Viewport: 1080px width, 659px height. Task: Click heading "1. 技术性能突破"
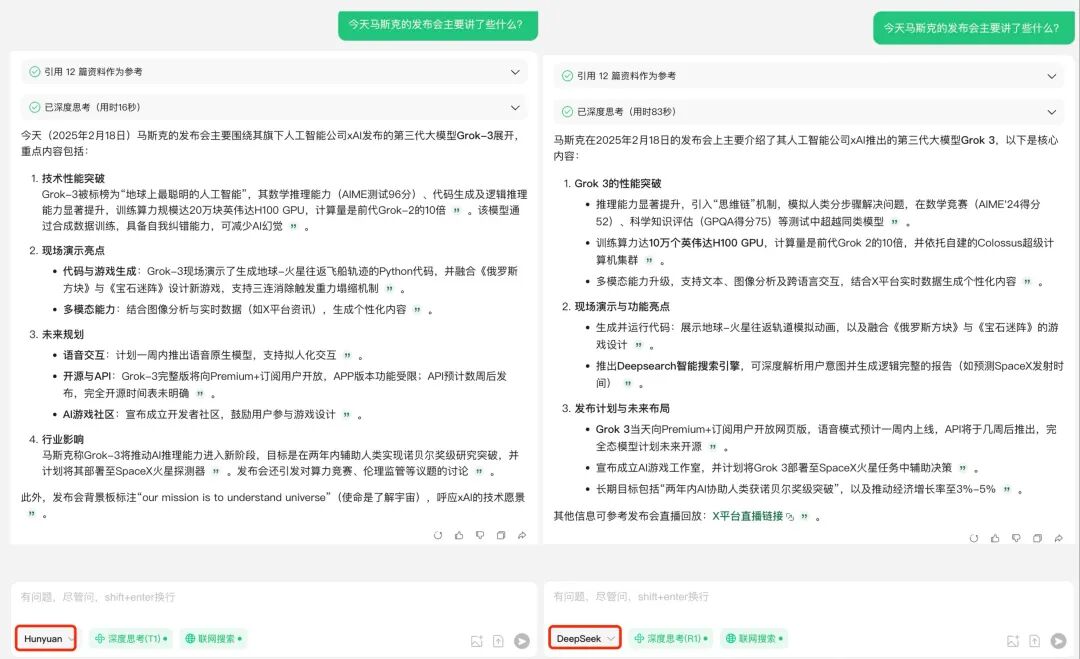click(68, 178)
